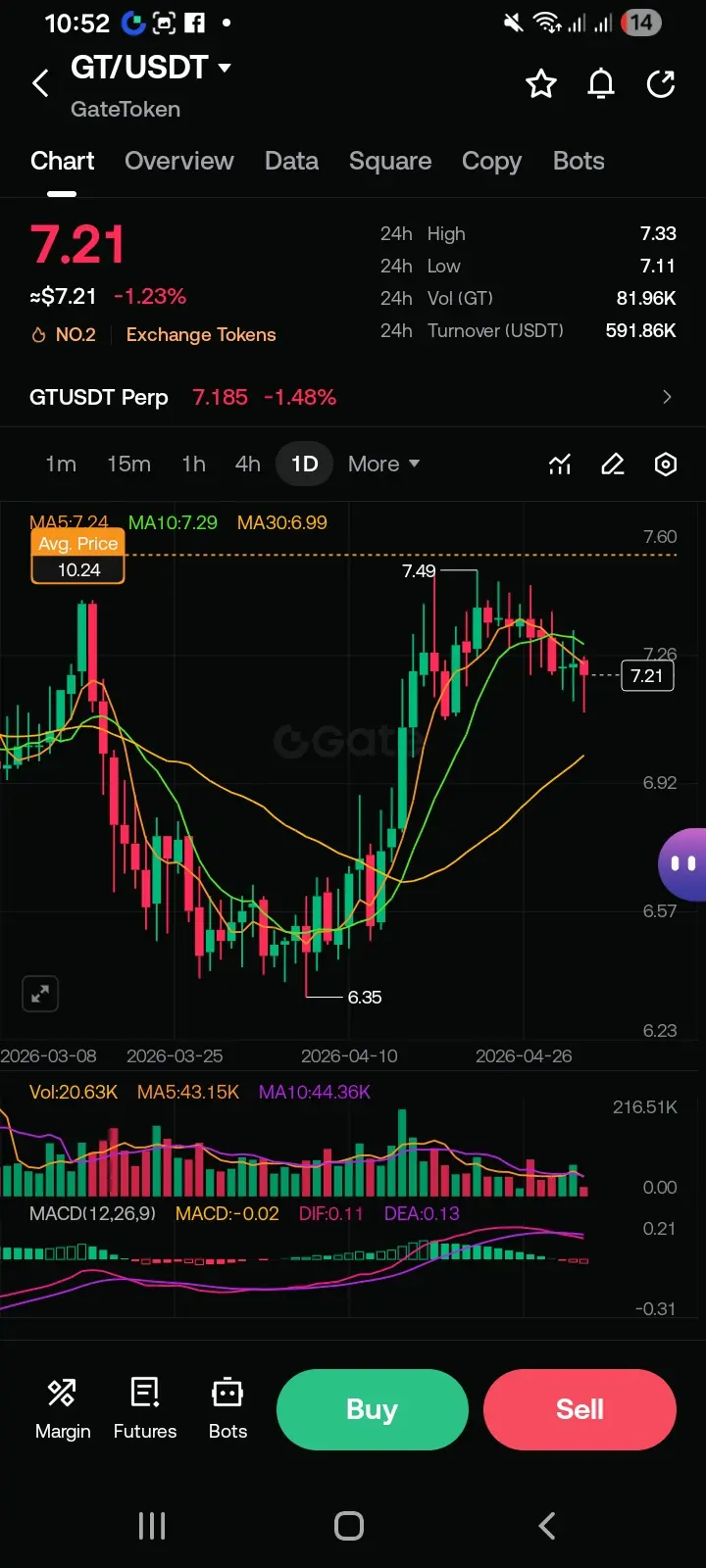
Task: Expand the GT/USDT pair selector dropdown
Action: (225, 68)
